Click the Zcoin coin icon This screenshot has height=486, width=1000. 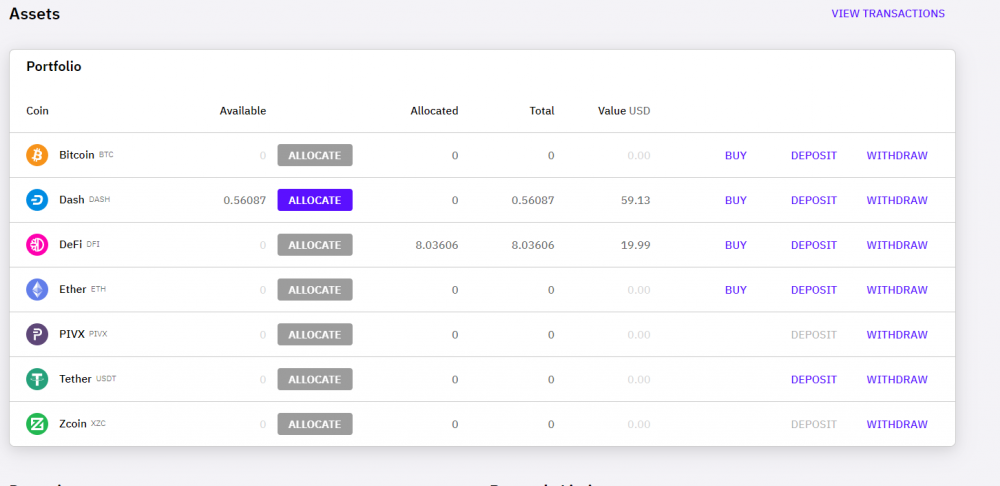pos(37,424)
